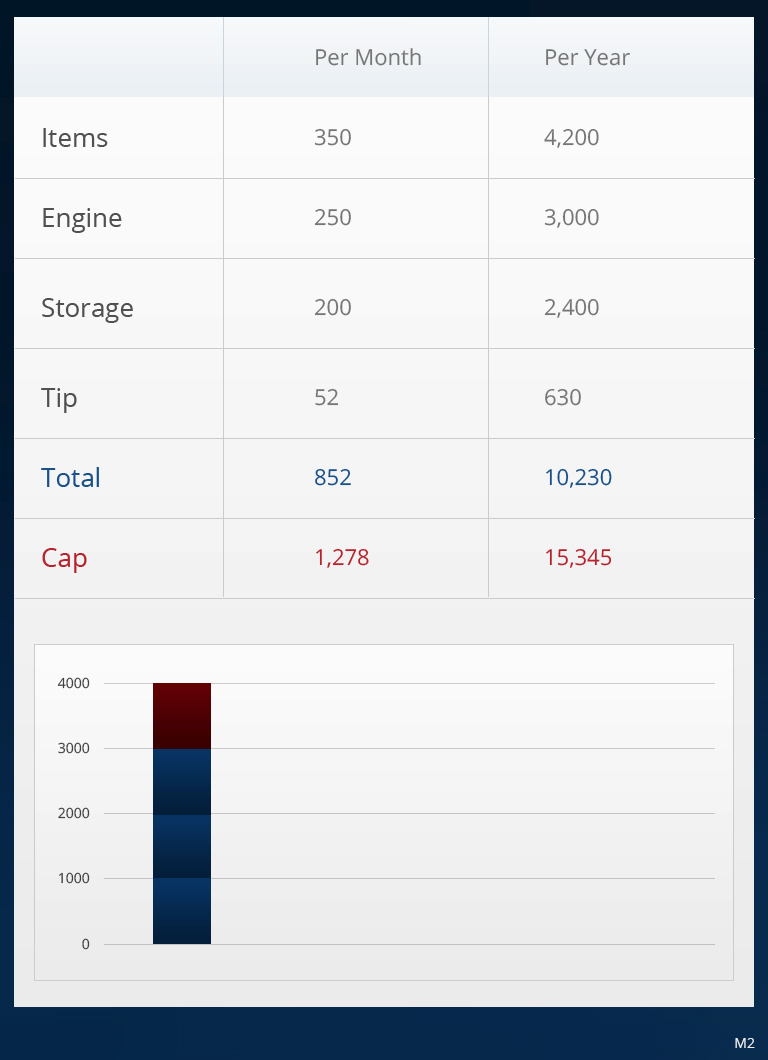Click the Total per month value 852
Image resolution: width=768 pixels, height=1060 pixels.
[332, 478]
